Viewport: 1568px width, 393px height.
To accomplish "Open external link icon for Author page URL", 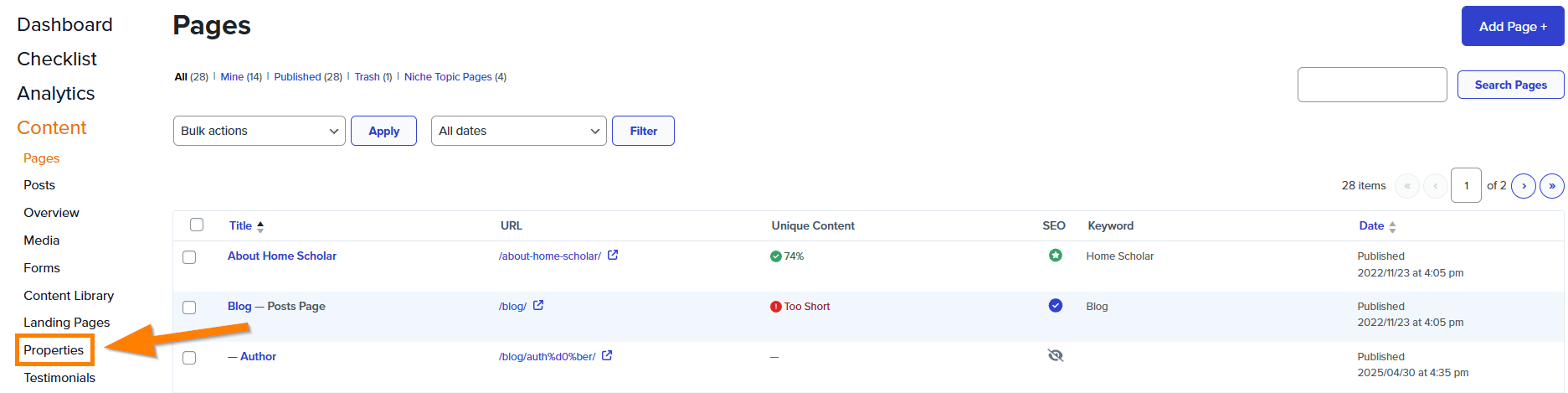I will point(607,356).
